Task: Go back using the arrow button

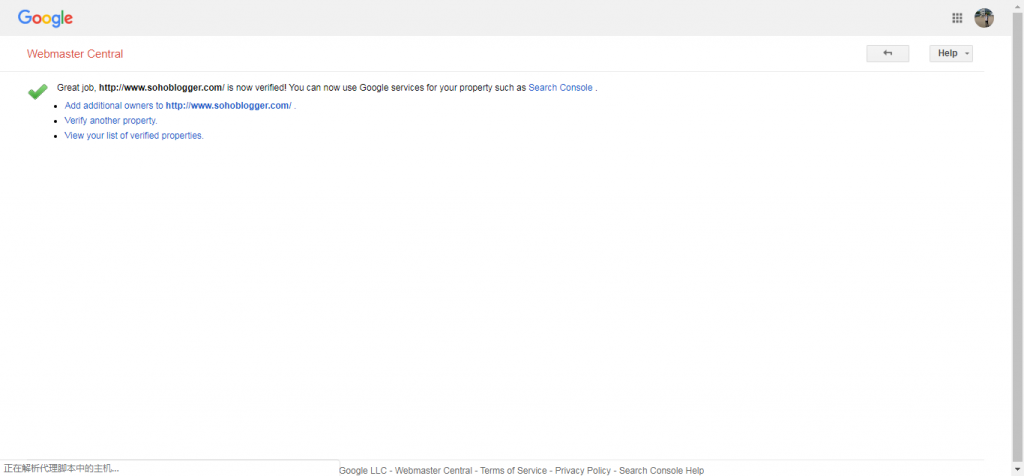Action: tap(887, 53)
